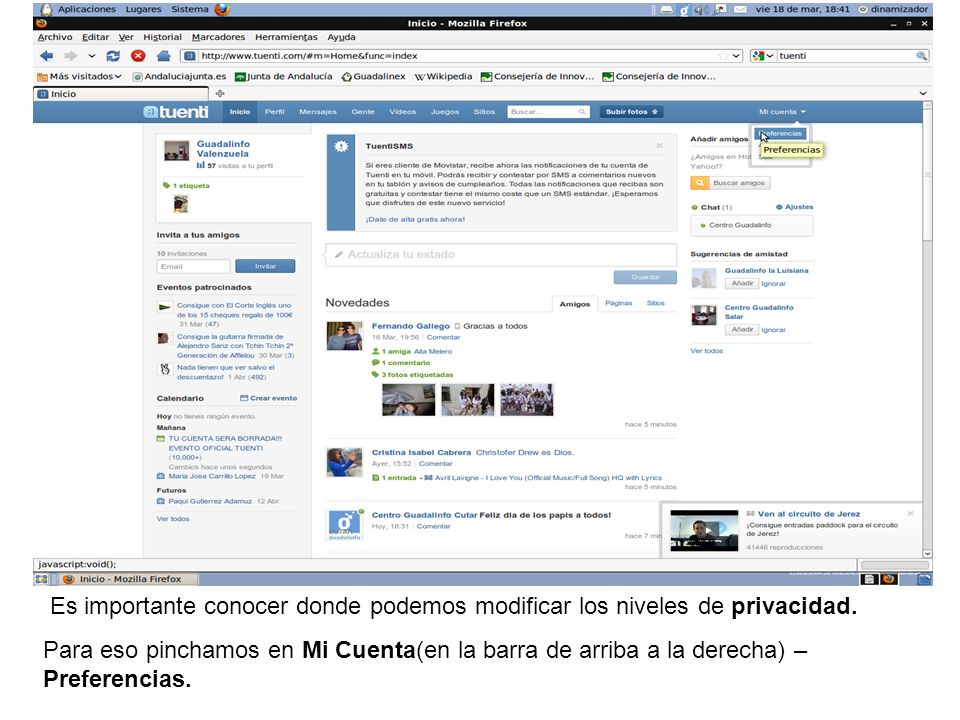
Task: Open the Marcadores menu
Action: (218, 37)
